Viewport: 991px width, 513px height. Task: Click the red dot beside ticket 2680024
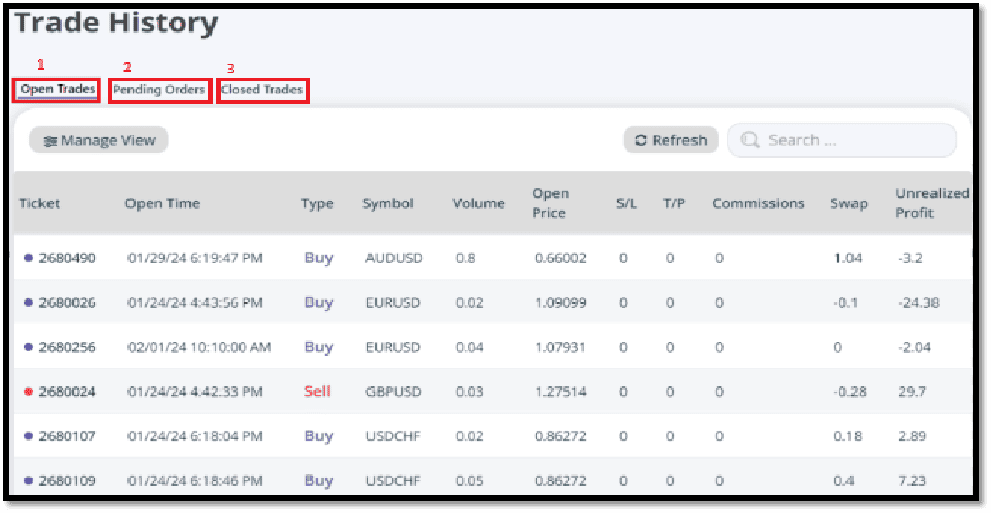(28, 392)
